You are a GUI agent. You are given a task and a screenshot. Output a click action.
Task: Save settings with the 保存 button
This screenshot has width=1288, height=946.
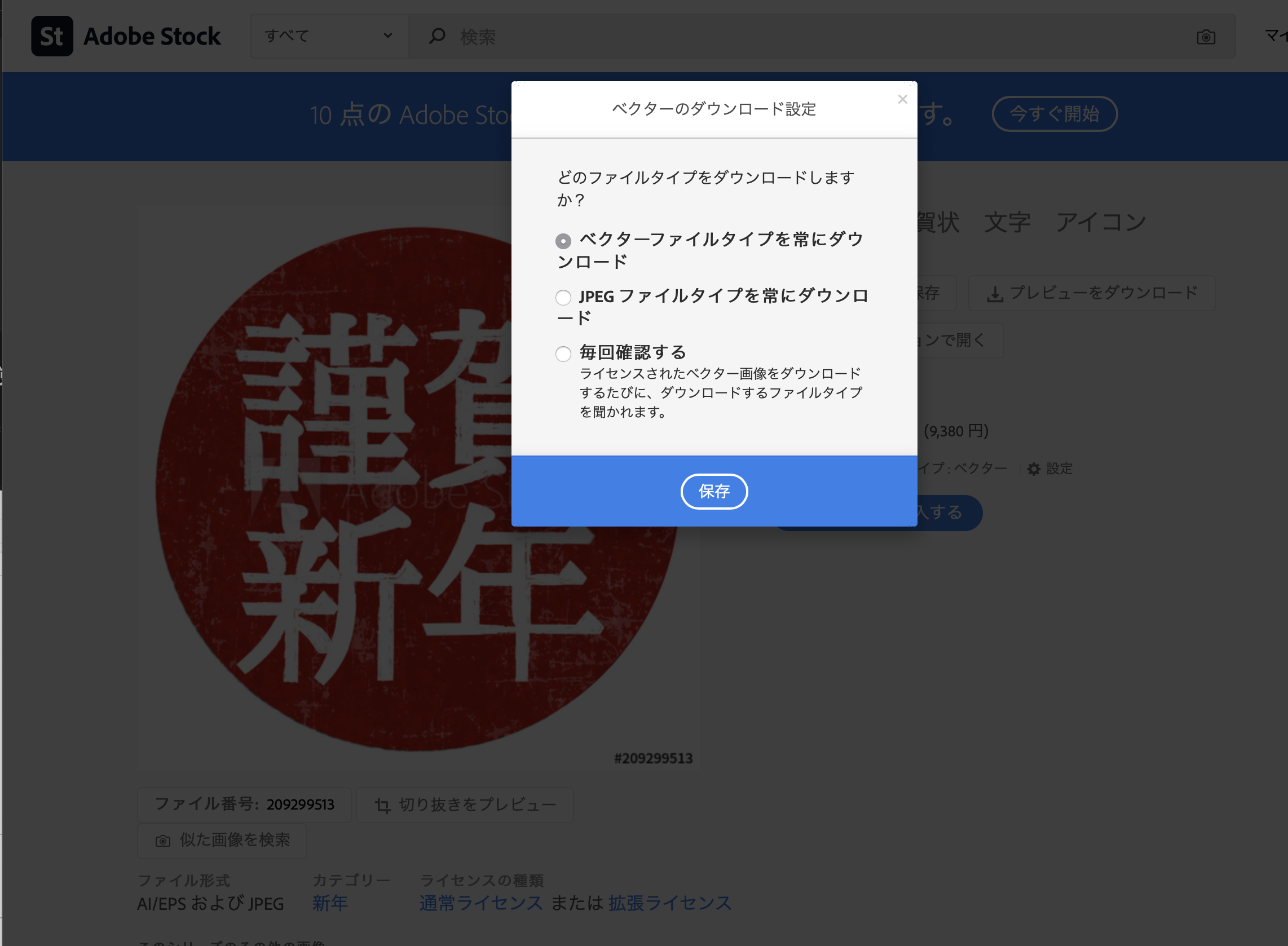coord(714,492)
